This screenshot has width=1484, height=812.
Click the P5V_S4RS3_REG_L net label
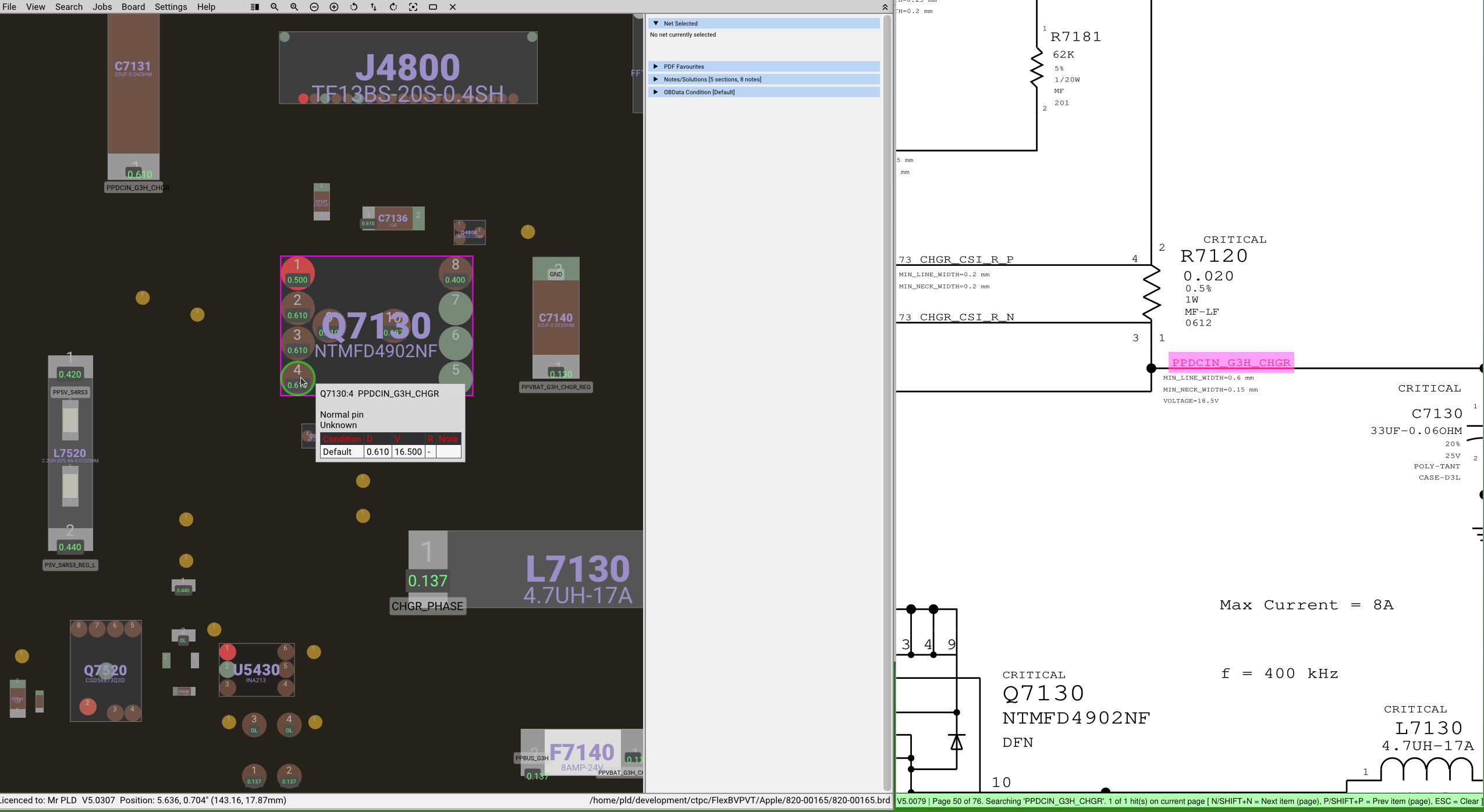click(70, 565)
